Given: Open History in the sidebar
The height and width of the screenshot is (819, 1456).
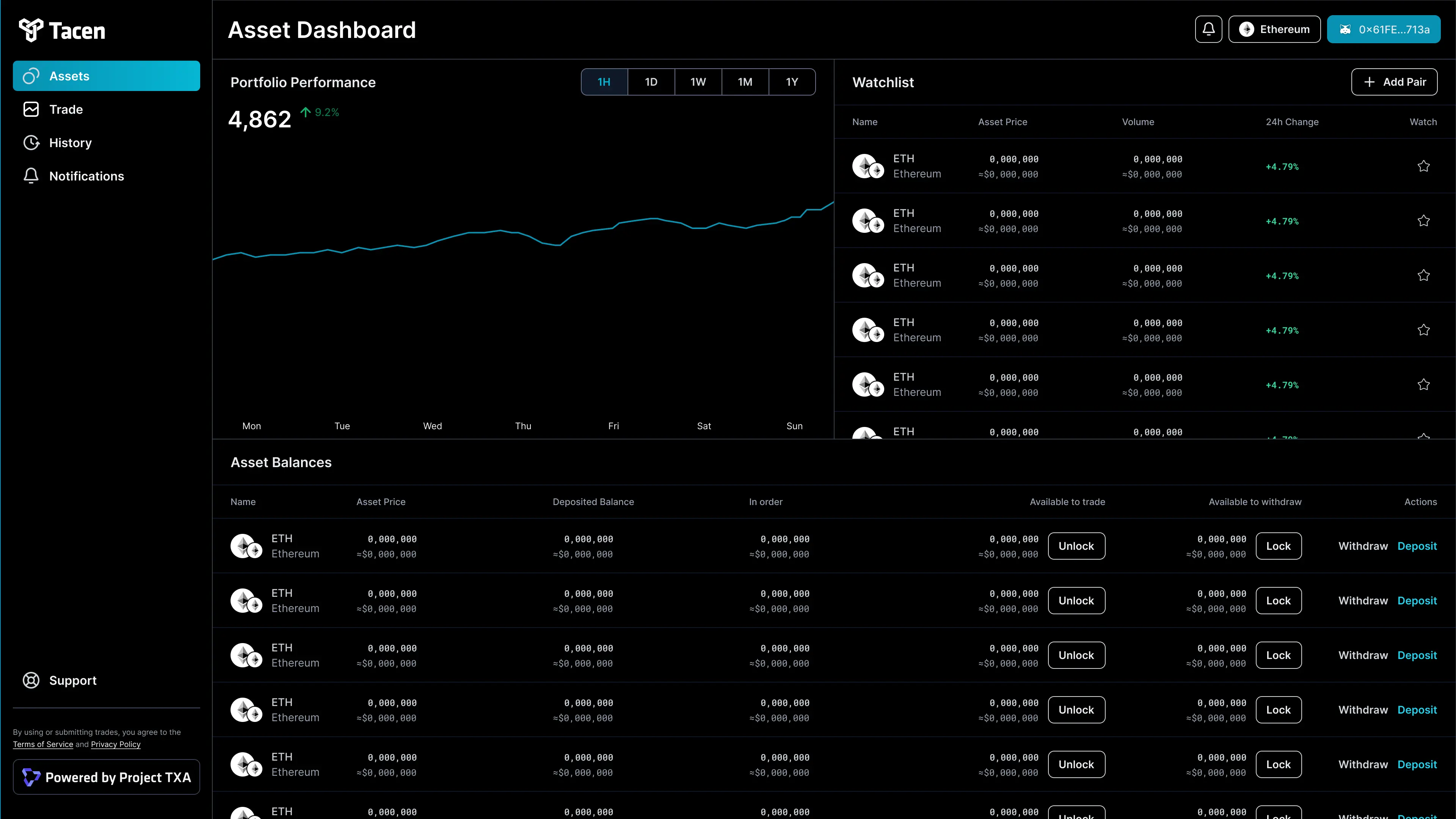Looking at the screenshot, I should (70, 143).
